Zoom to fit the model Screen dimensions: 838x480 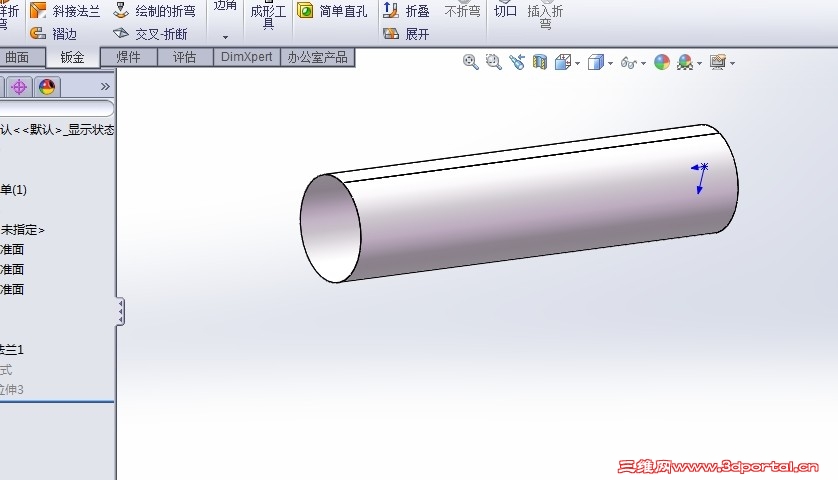(470, 62)
